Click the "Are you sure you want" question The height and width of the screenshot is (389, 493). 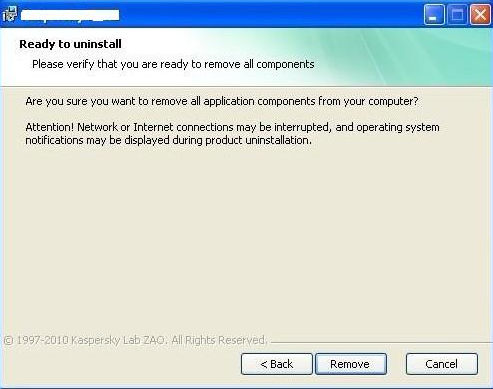pyautogui.click(x=222, y=101)
